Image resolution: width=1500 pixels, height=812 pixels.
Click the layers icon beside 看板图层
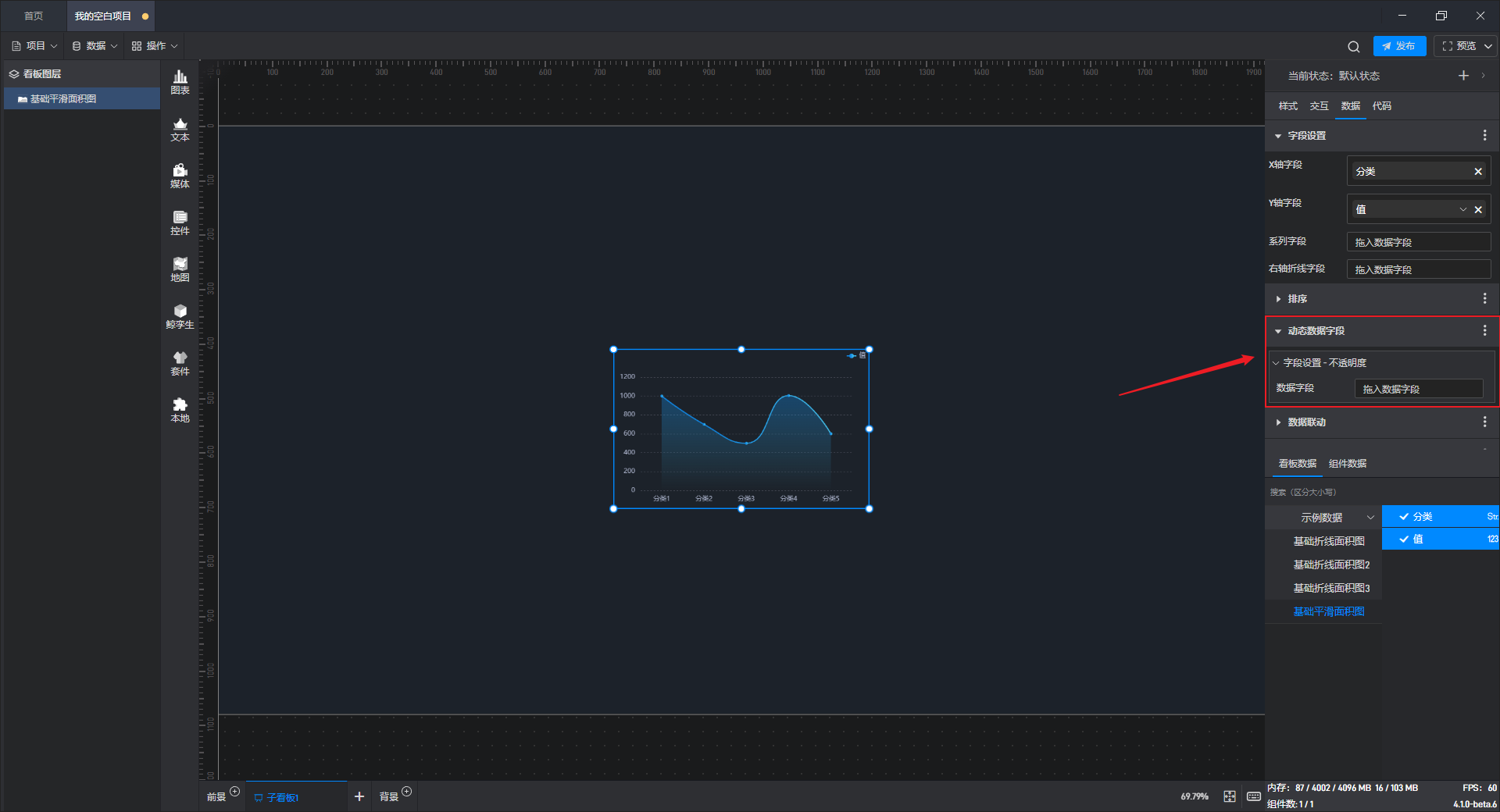[x=14, y=74]
